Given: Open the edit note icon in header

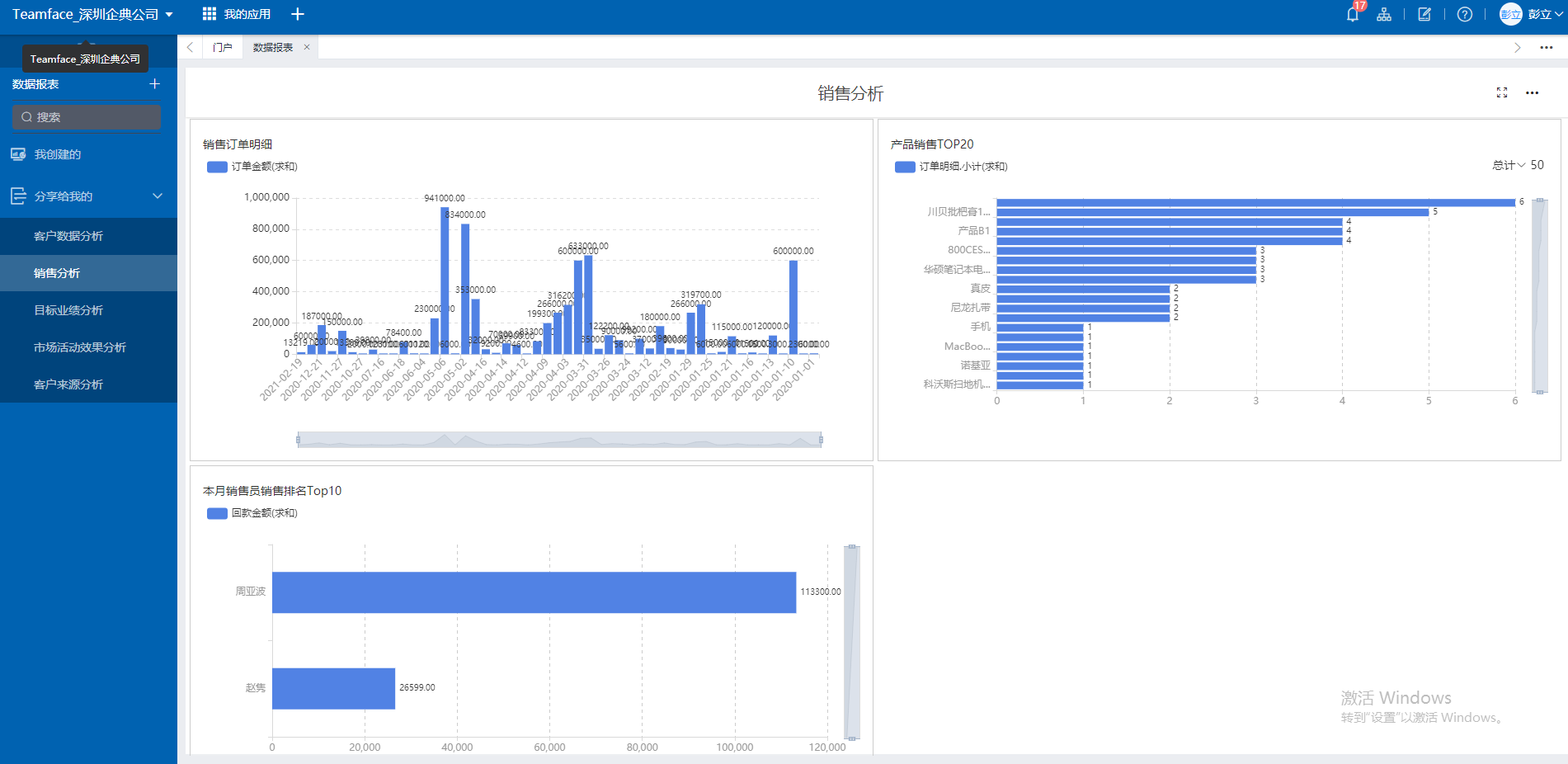Looking at the screenshot, I should 1424,15.
